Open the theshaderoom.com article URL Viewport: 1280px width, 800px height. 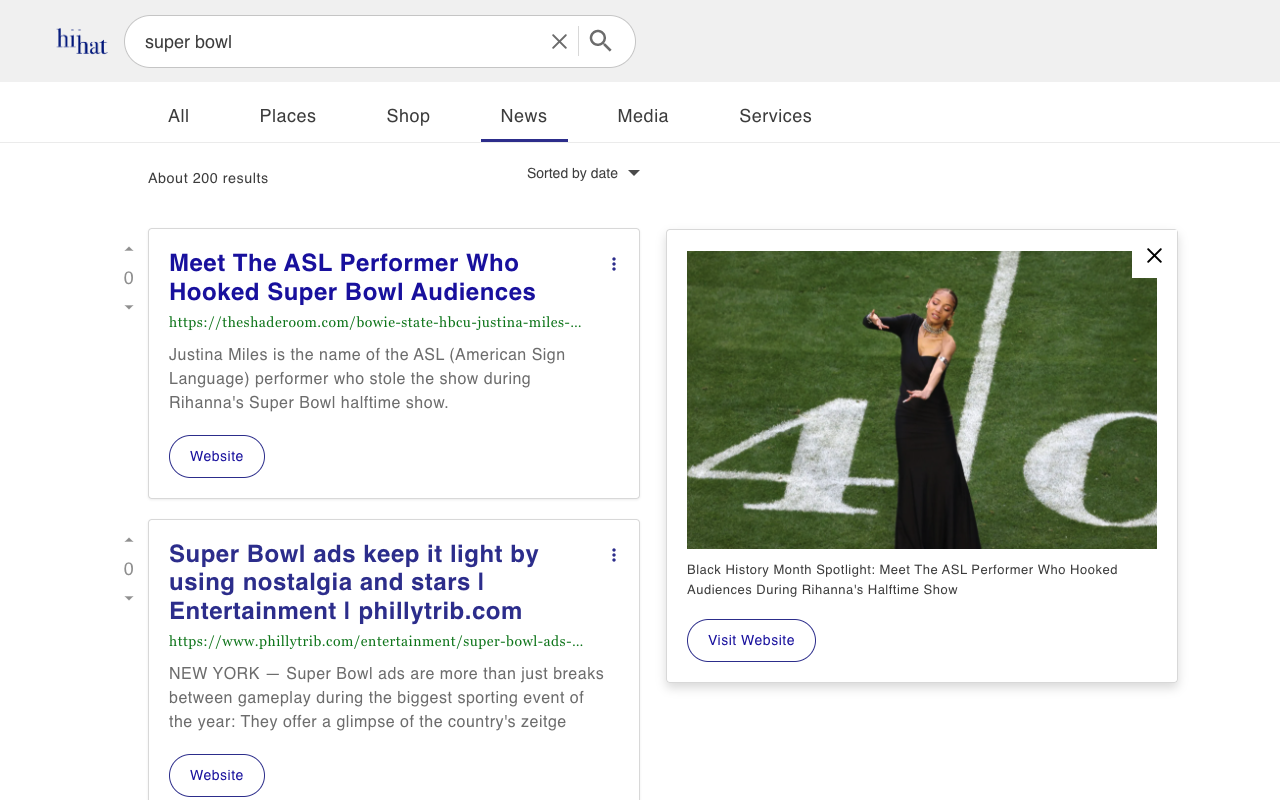point(375,322)
